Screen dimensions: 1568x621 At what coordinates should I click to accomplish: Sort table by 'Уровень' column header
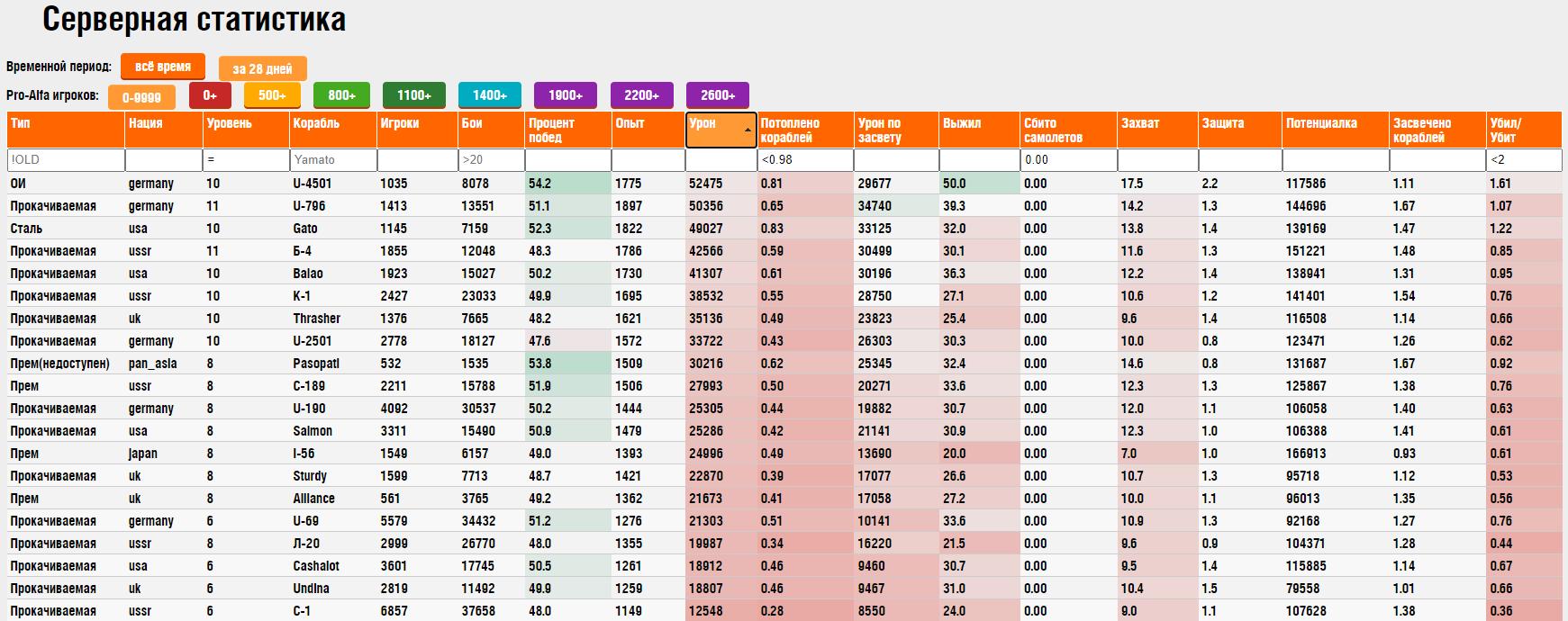[x=246, y=130]
